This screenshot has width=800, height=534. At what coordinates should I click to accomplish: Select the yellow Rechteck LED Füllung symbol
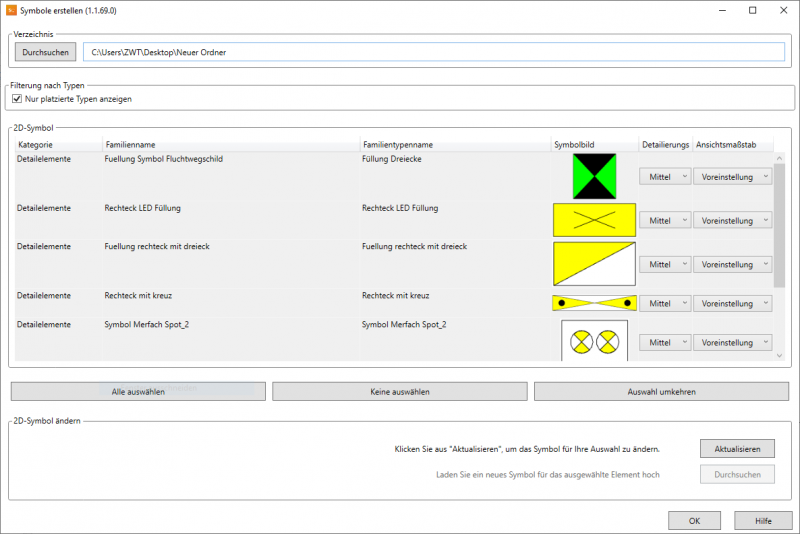(x=594, y=219)
